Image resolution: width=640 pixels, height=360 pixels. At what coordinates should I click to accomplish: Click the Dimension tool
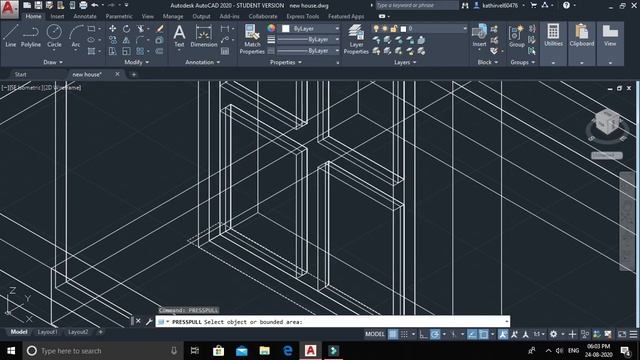(x=203, y=36)
